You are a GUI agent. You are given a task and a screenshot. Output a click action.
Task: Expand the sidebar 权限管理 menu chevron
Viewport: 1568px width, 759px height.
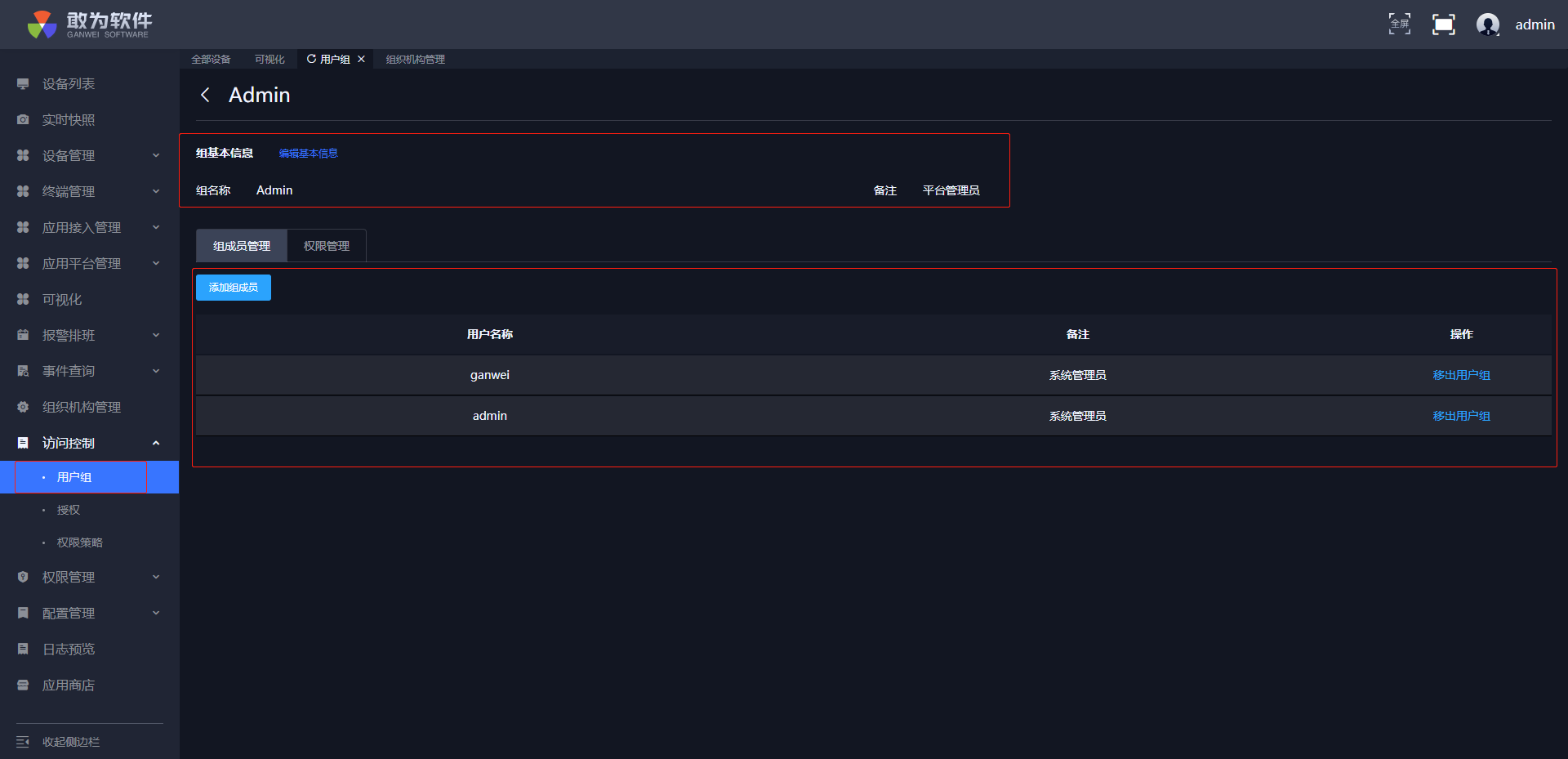click(156, 578)
